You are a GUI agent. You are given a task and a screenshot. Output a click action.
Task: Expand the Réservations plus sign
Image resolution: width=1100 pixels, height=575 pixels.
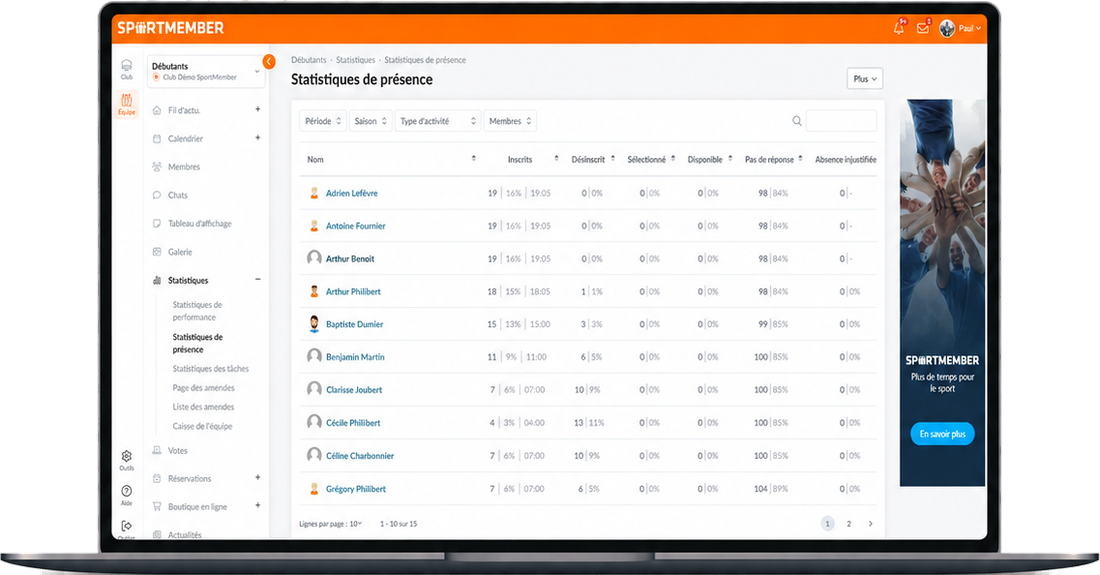tap(257, 478)
